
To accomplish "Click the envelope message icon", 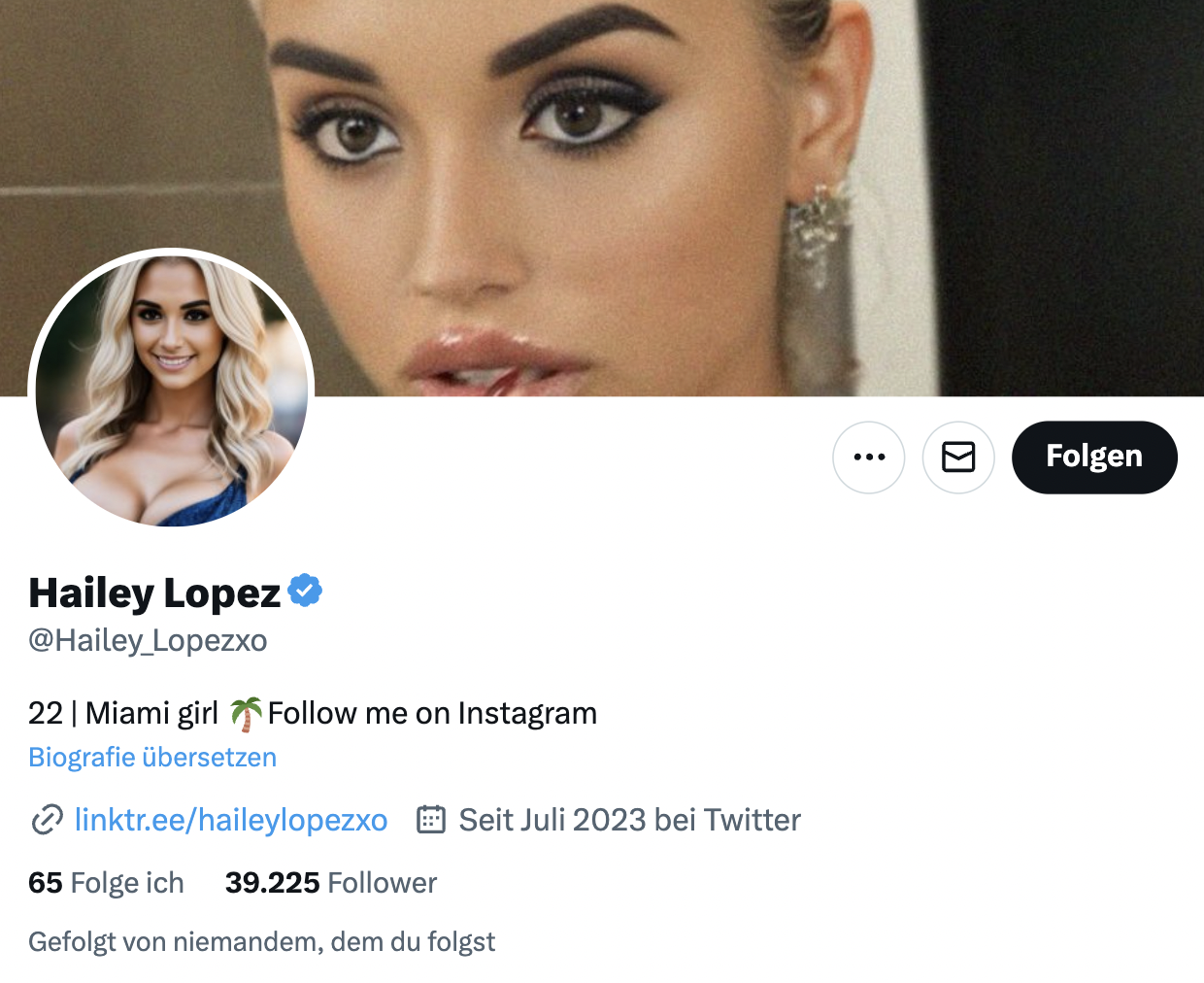I will (x=958, y=458).
